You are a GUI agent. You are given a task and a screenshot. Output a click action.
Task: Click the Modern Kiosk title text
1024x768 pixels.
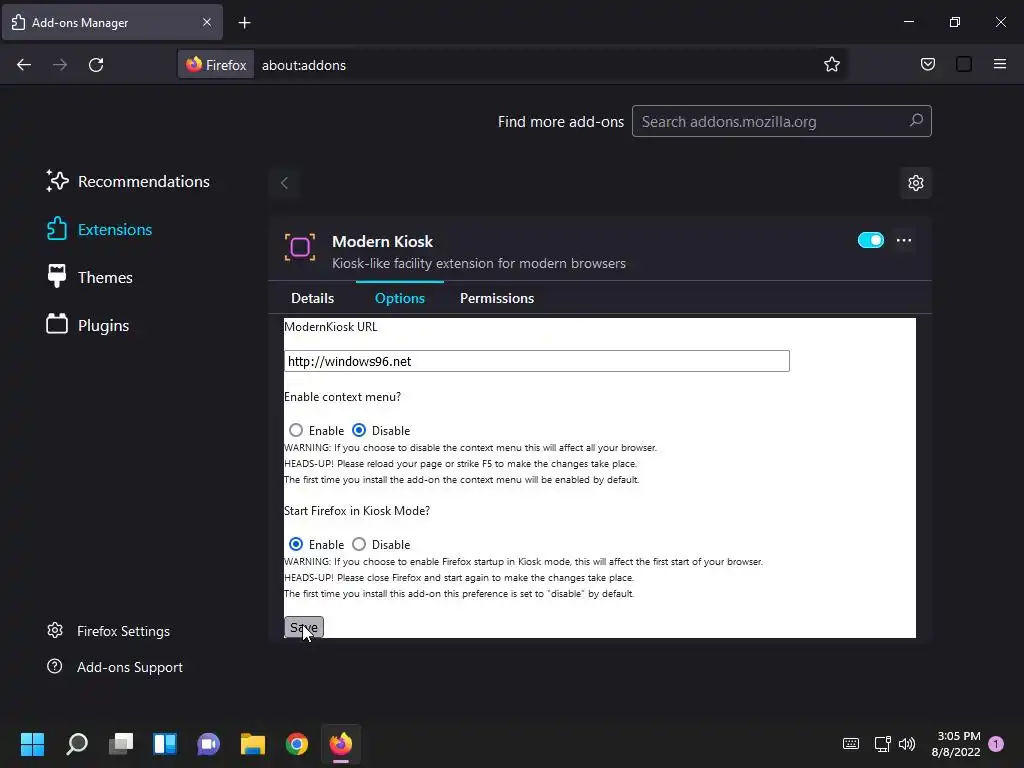[x=383, y=242]
